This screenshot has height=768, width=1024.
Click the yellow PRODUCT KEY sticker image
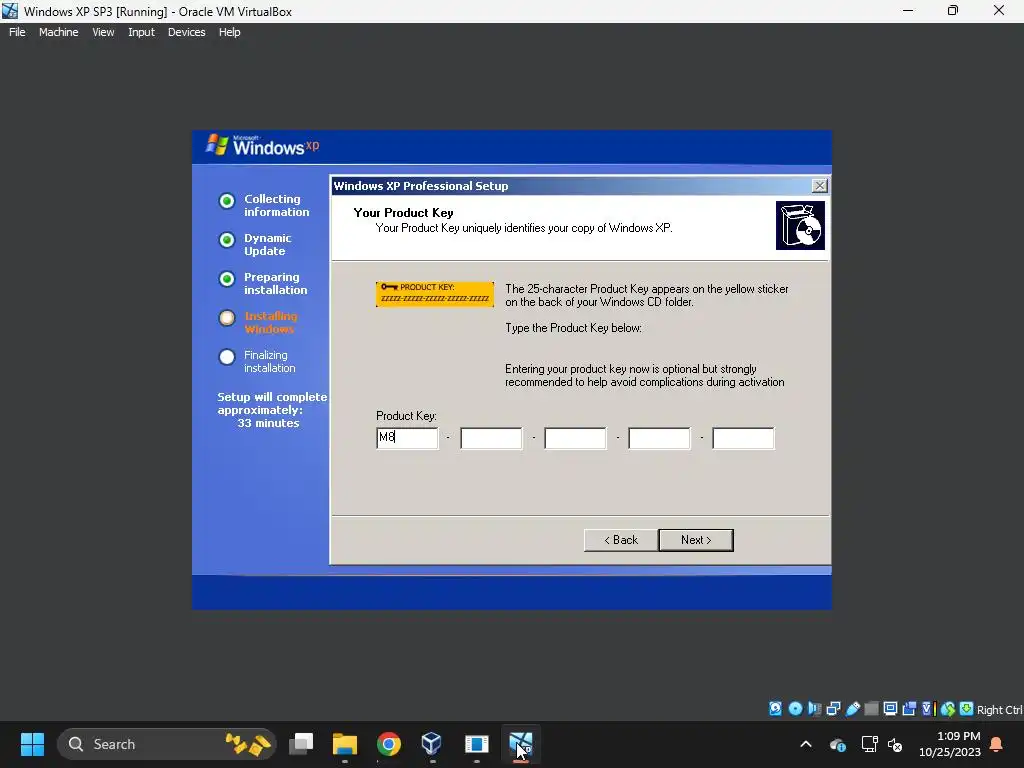(x=435, y=294)
